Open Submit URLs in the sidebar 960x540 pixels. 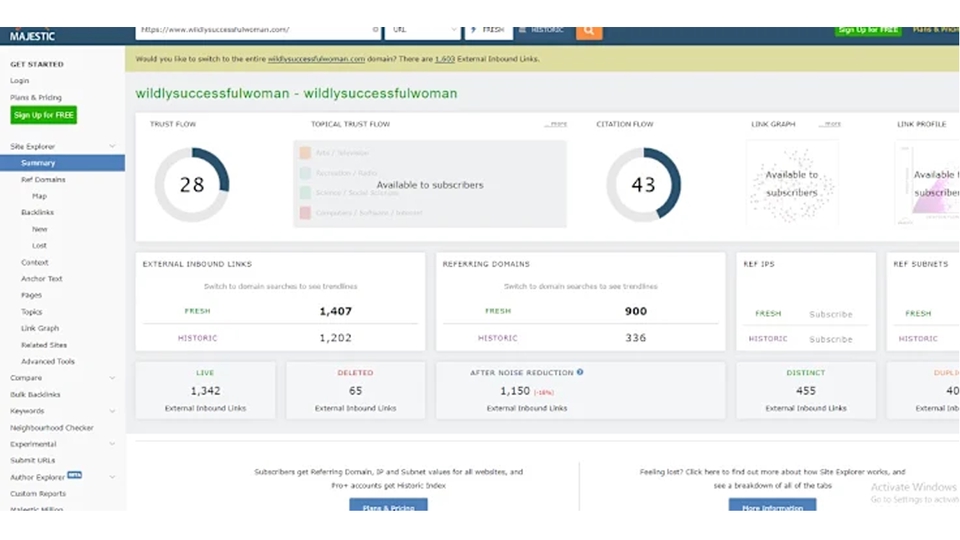[x=32, y=460]
